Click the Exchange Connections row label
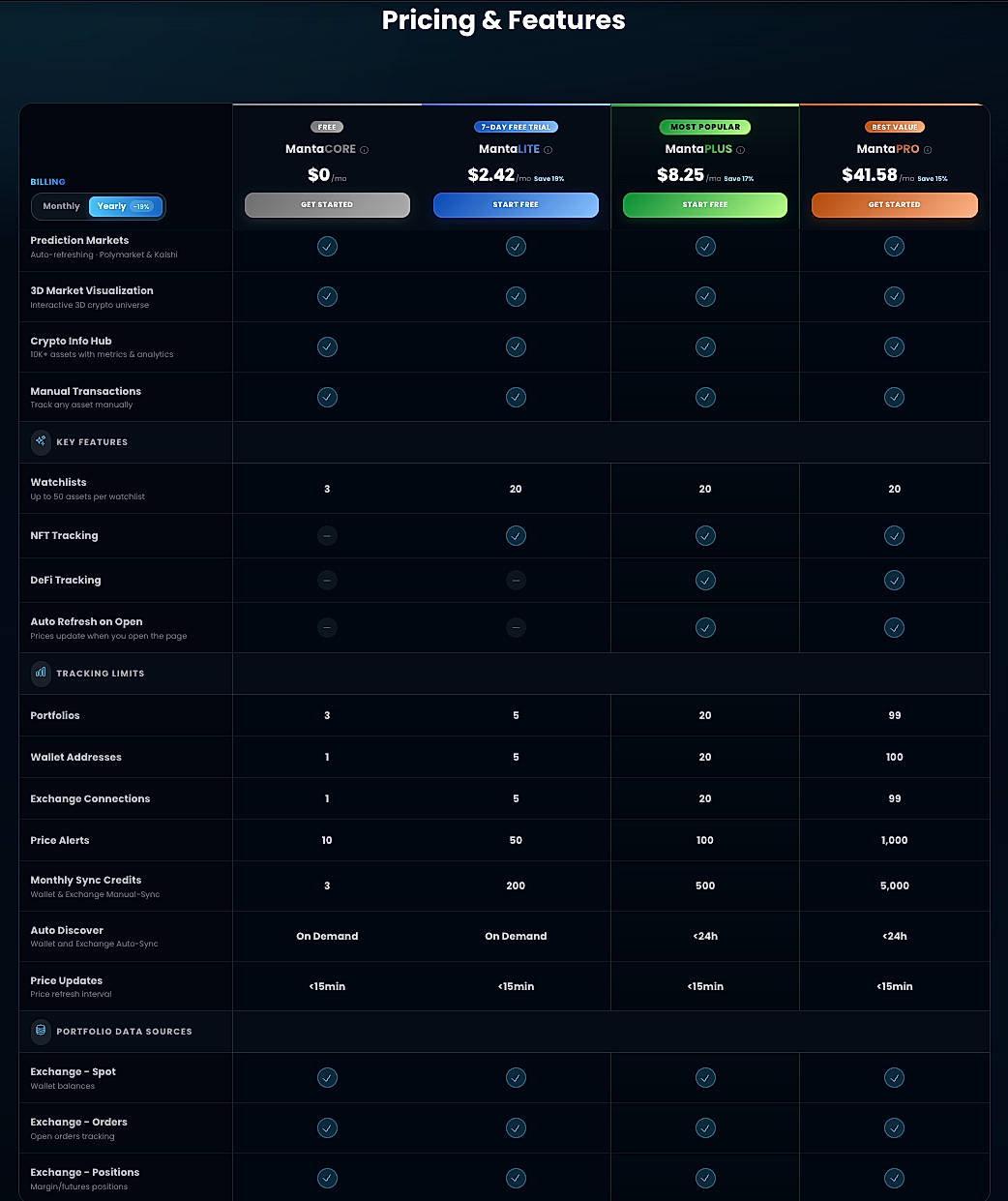The image size is (1008, 1201). 90,798
